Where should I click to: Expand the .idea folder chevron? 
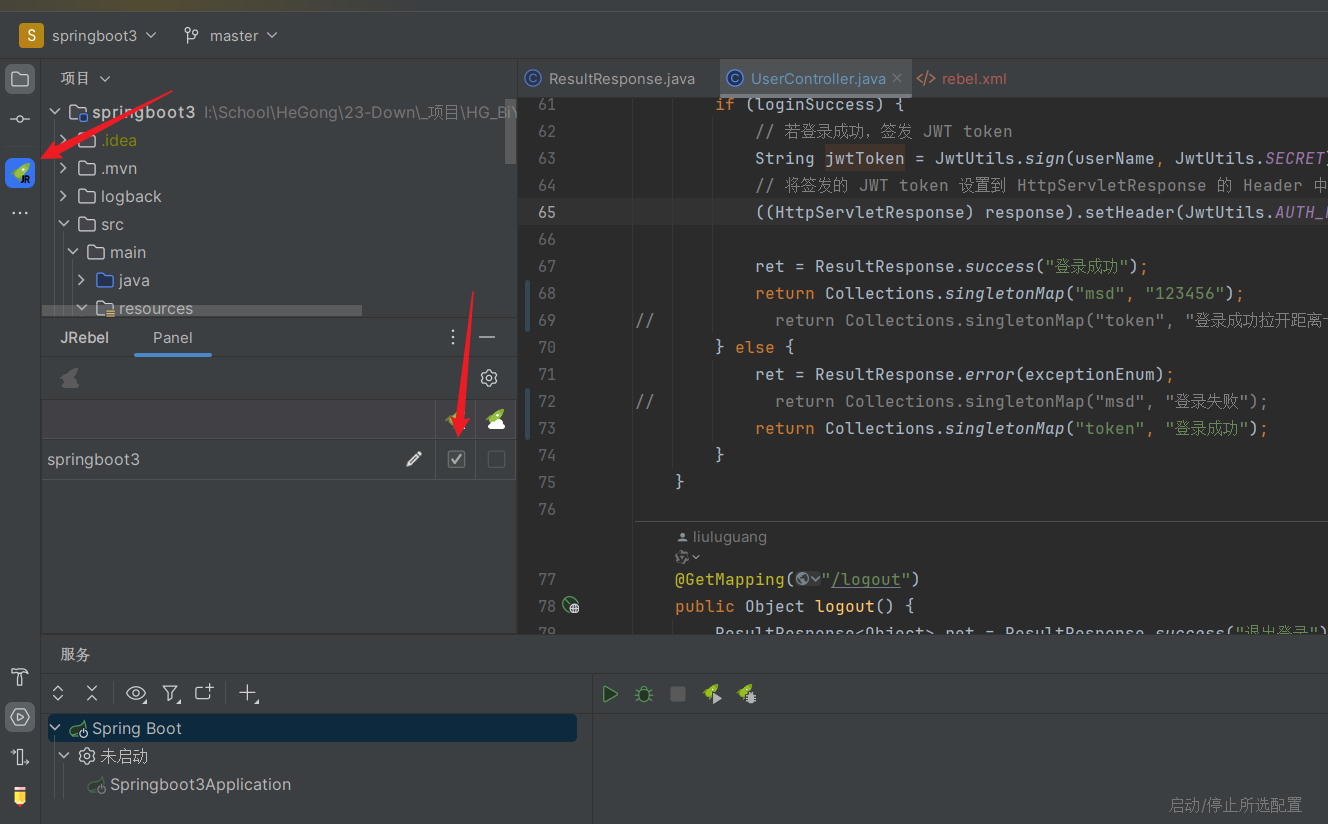(x=64, y=140)
